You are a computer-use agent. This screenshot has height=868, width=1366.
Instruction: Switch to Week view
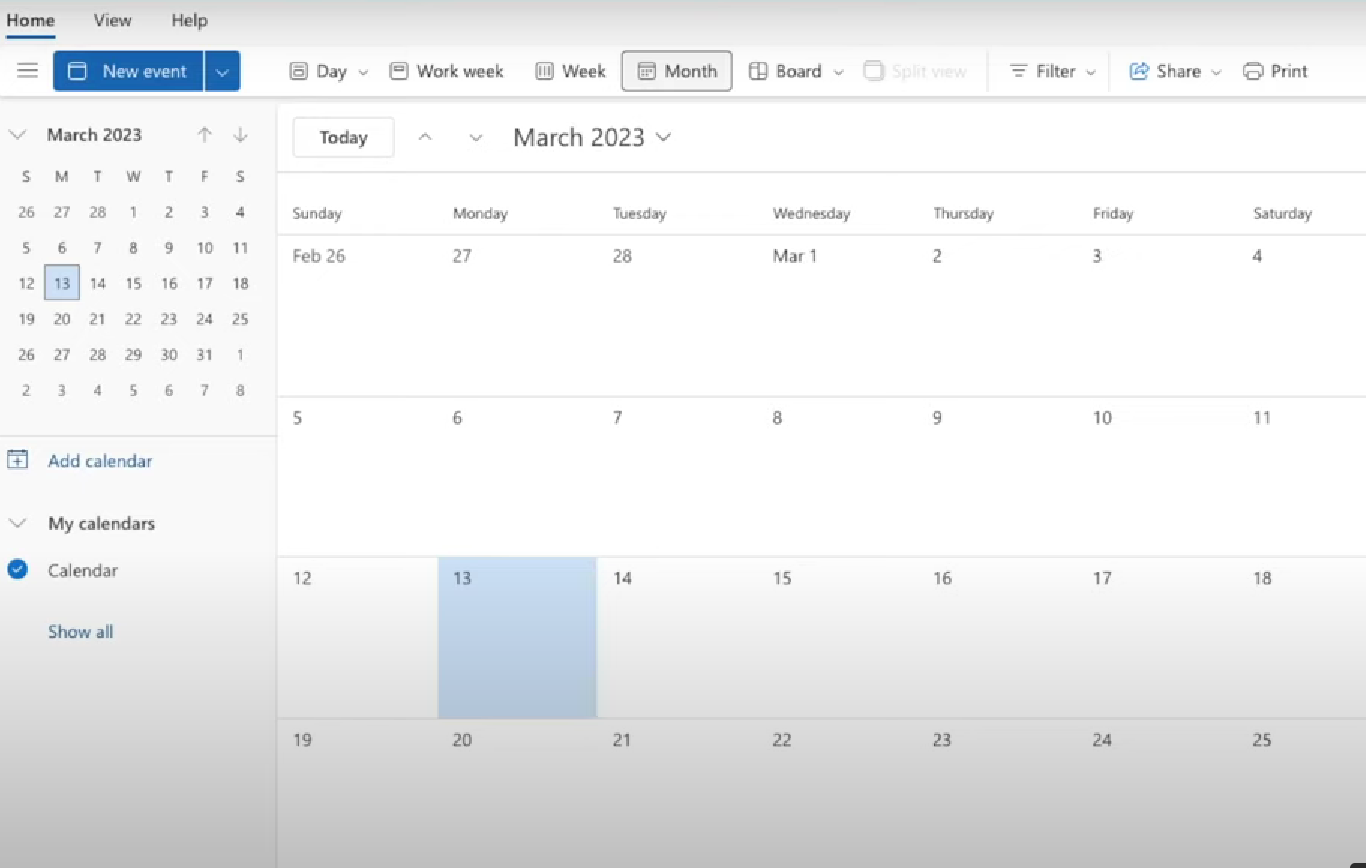[571, 71]
